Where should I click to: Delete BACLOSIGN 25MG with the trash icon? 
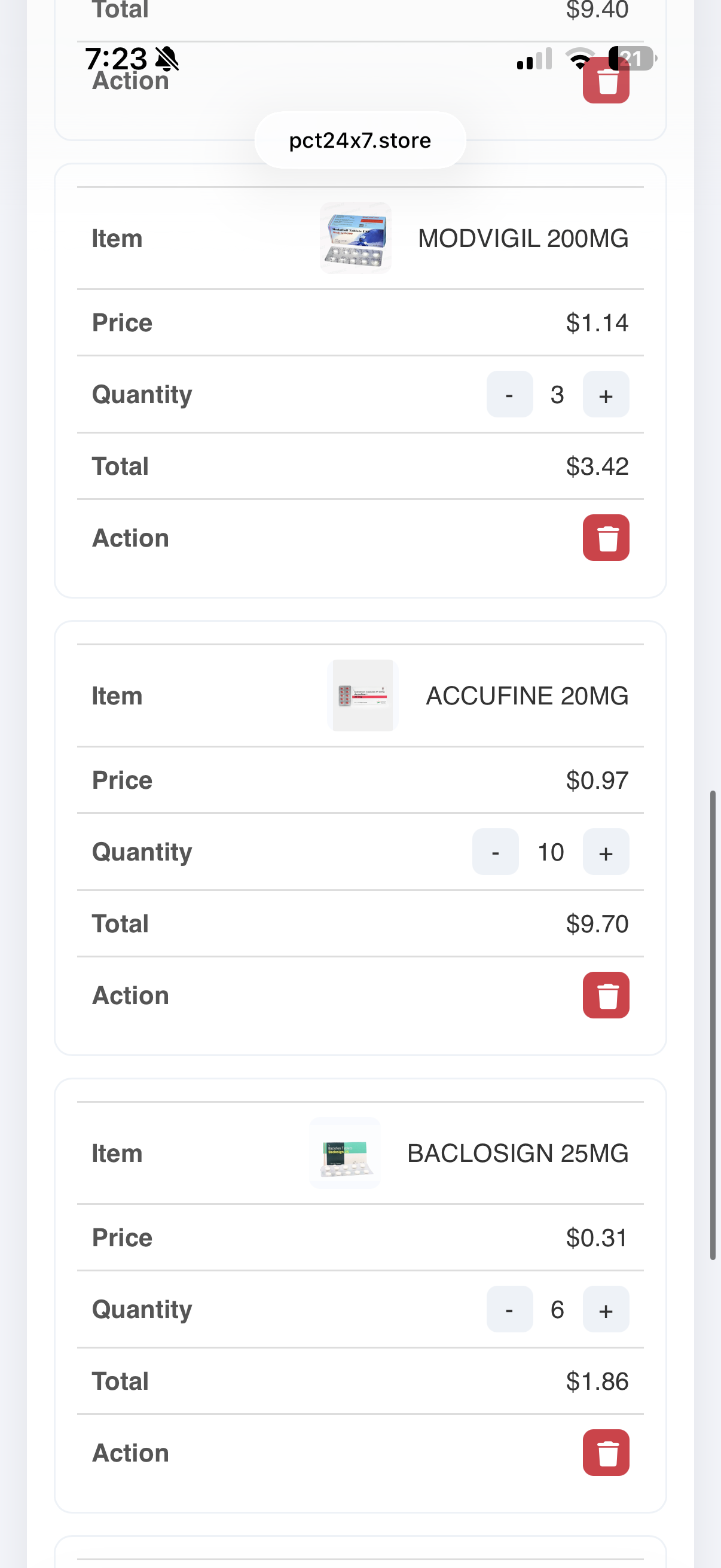[606, 1453]
